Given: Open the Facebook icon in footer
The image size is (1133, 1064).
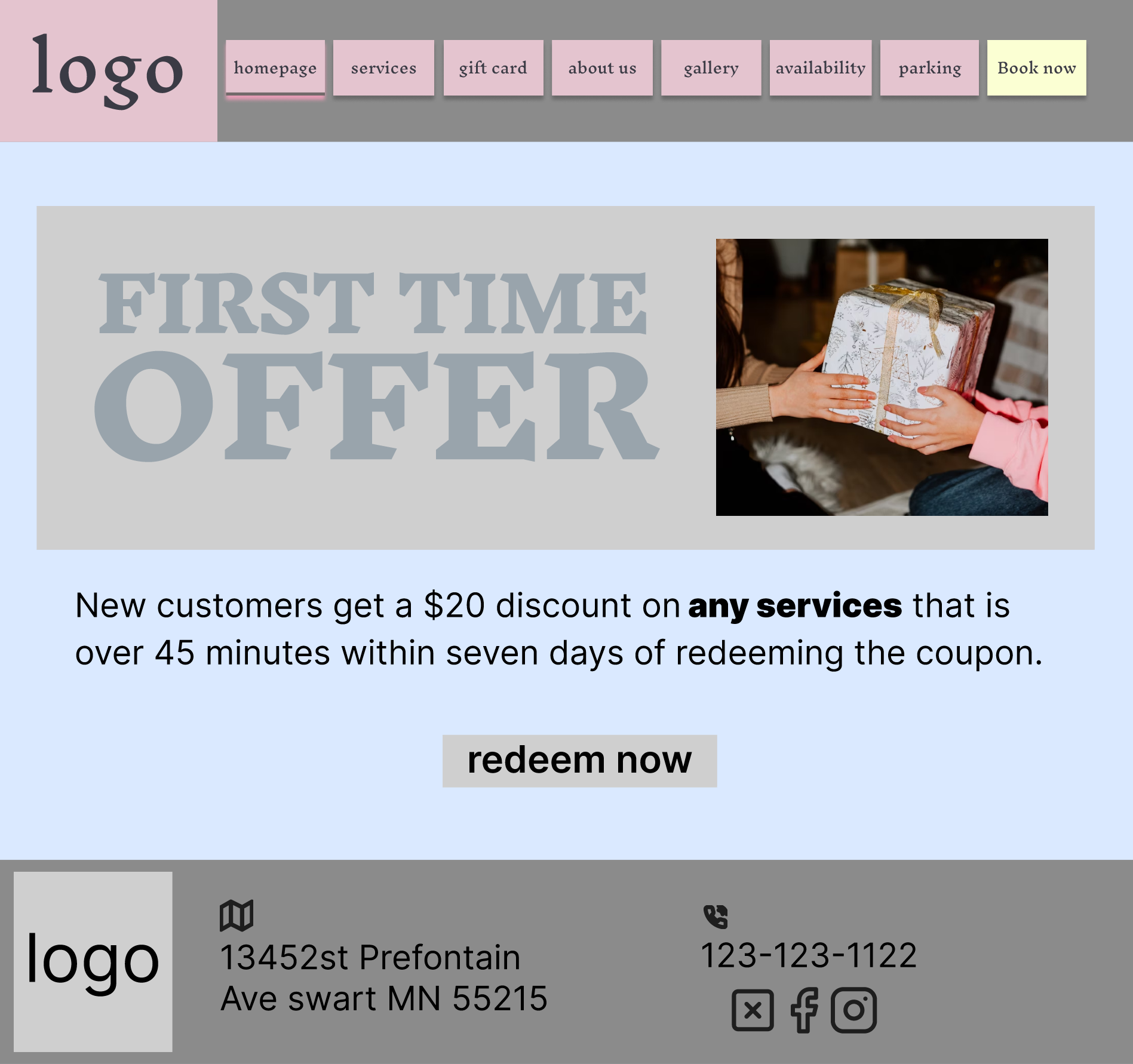Looking at the screenshot, I should click(x=804, y=1010).
